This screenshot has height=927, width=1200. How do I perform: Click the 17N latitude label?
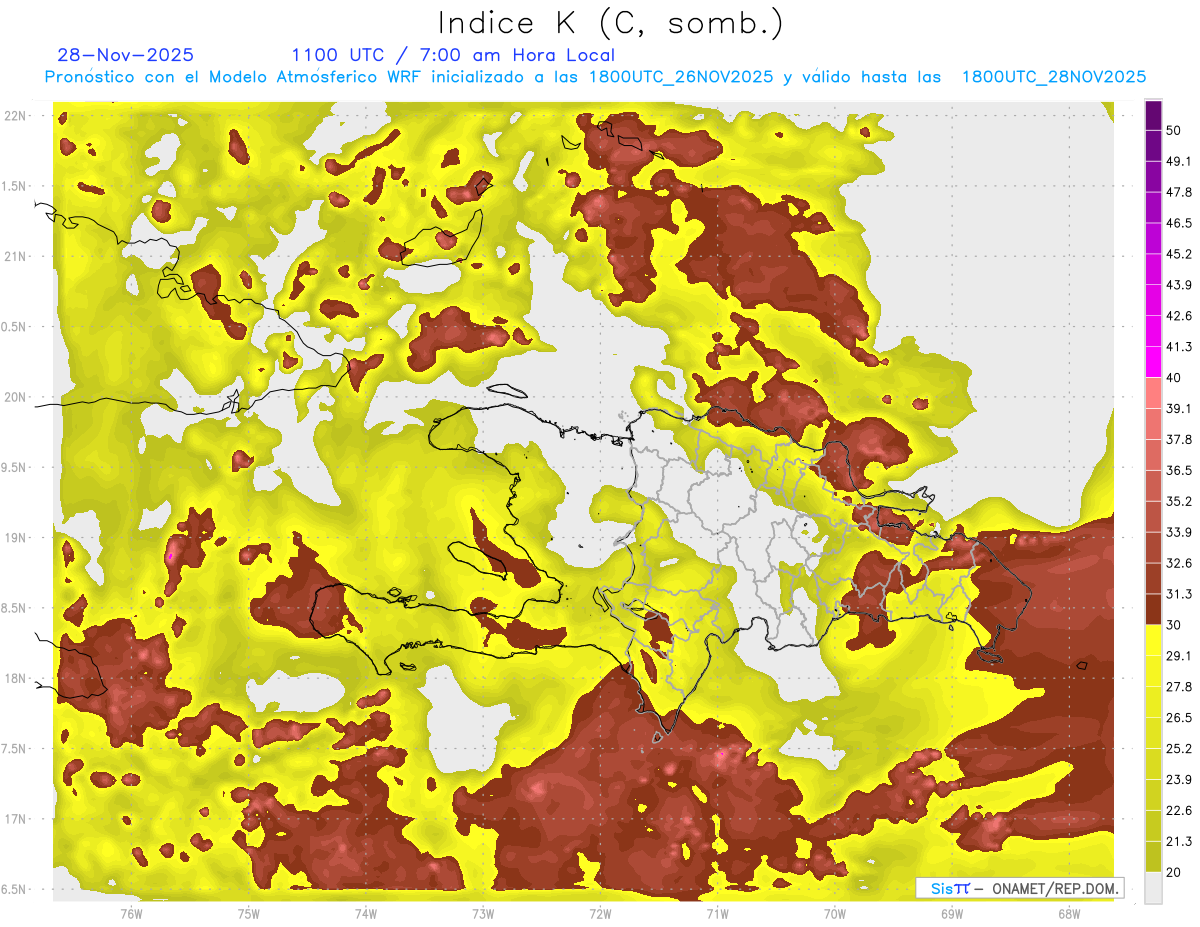tap(15, 819)
